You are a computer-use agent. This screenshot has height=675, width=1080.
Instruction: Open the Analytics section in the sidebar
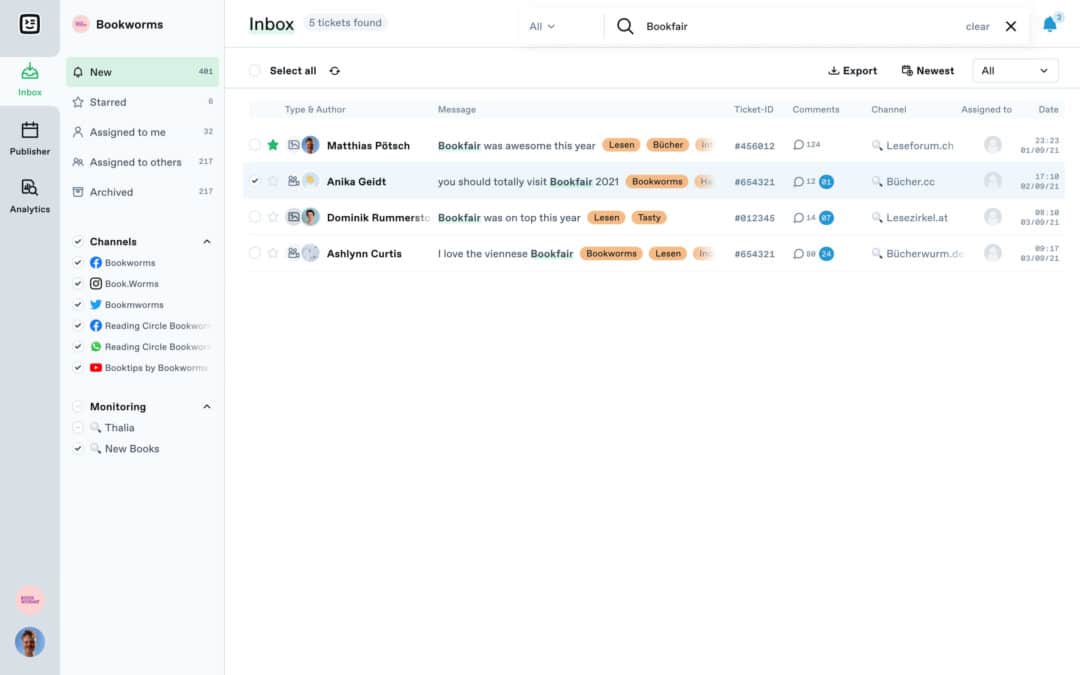(x=30, y=196)
